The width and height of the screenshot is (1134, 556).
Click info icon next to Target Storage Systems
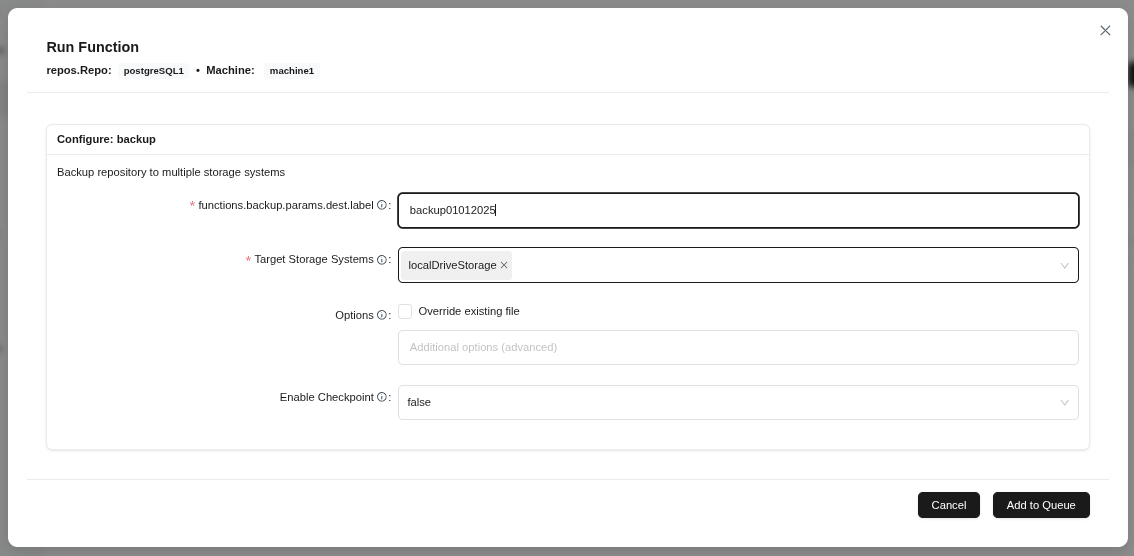click(x=381, y=260)
